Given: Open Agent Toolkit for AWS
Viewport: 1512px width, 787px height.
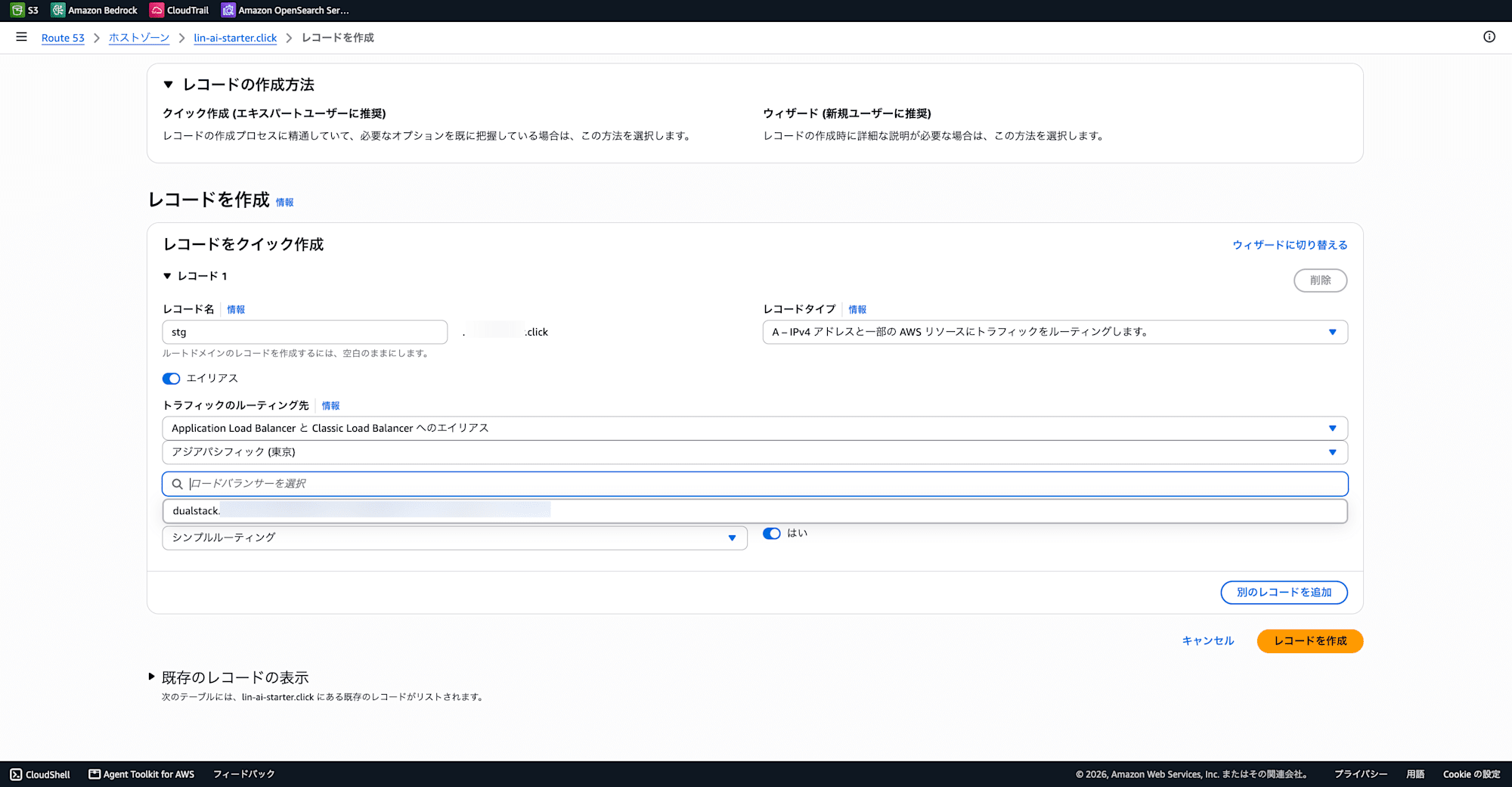Looking at the screenshot, I should click(x=141, y=774).
